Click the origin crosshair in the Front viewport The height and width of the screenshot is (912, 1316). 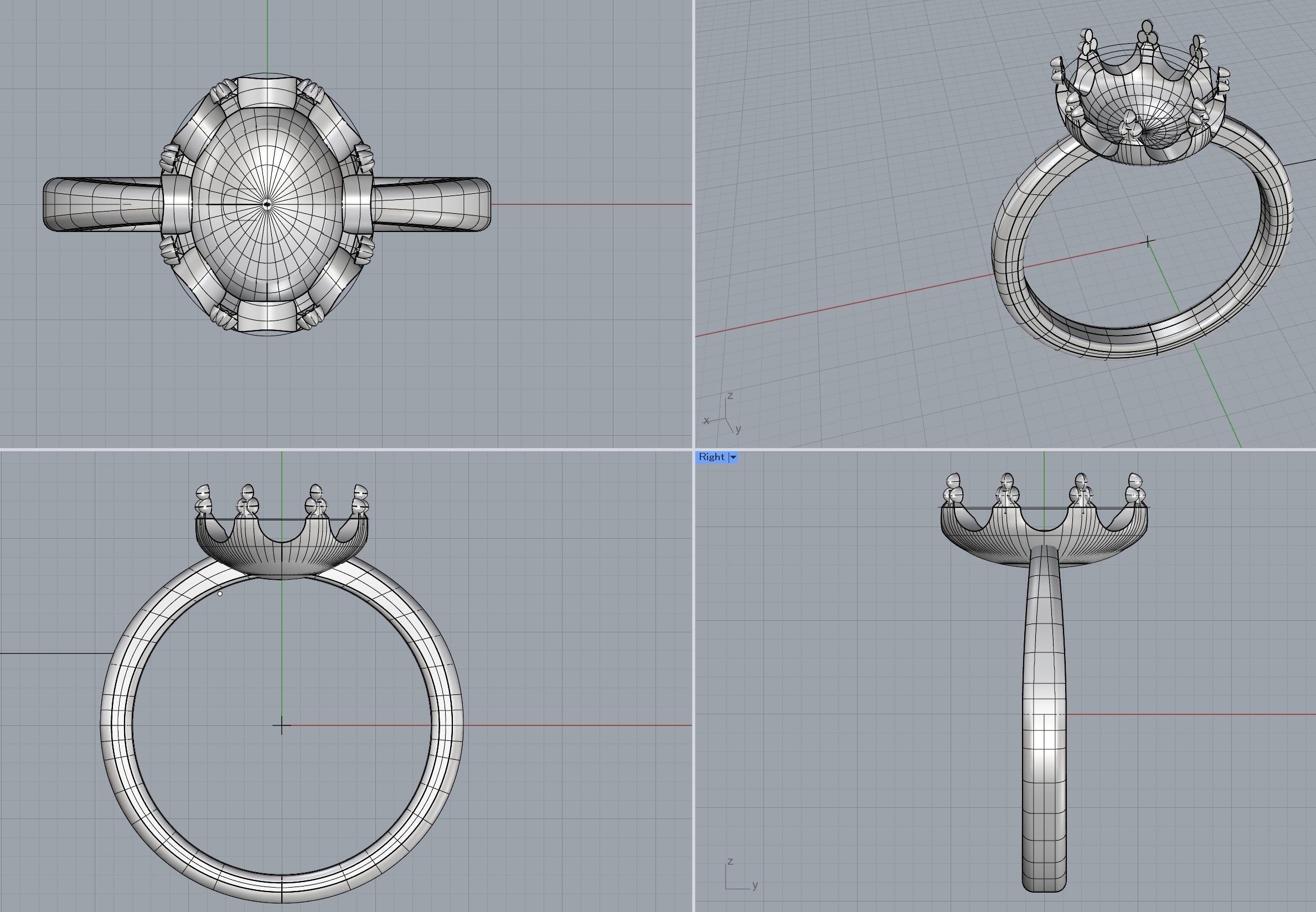click(x=282, y=726)
